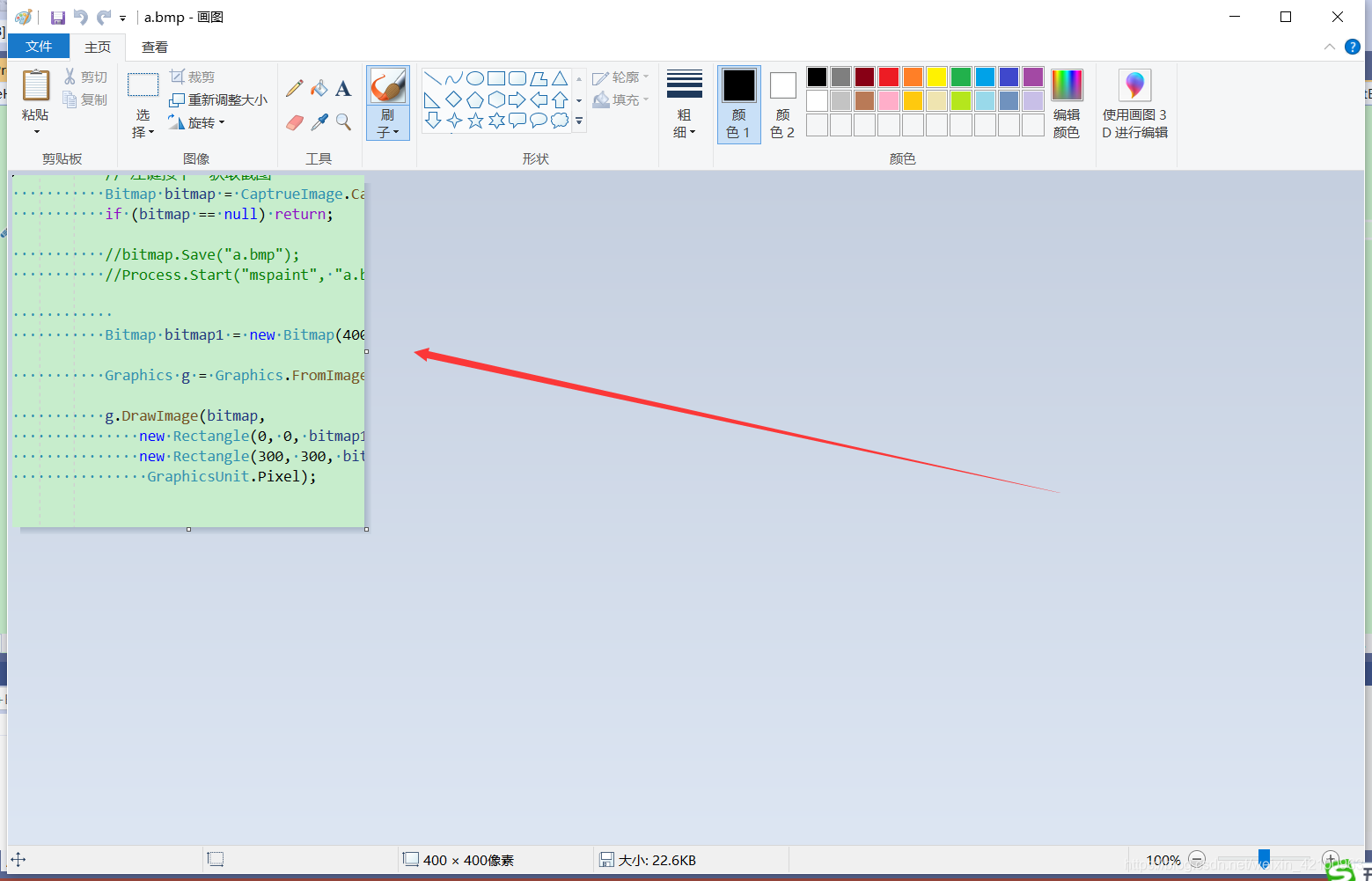
Task: Collapse the ribbon with chevron
Action: tap(1330, 47)
